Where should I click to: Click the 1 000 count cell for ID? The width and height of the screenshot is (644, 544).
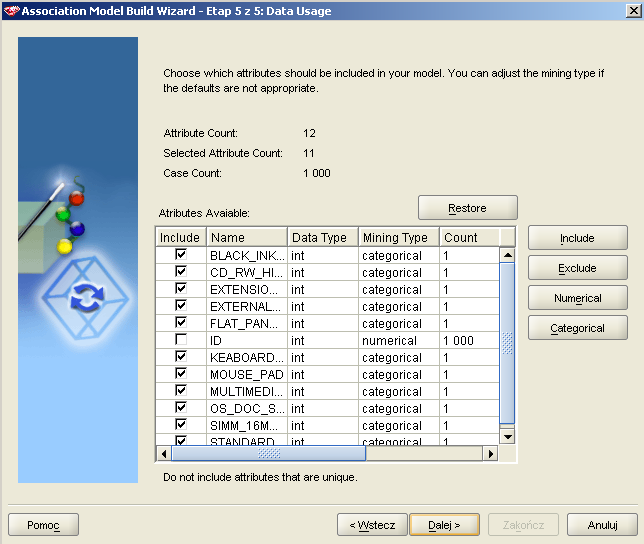[469, 340]
